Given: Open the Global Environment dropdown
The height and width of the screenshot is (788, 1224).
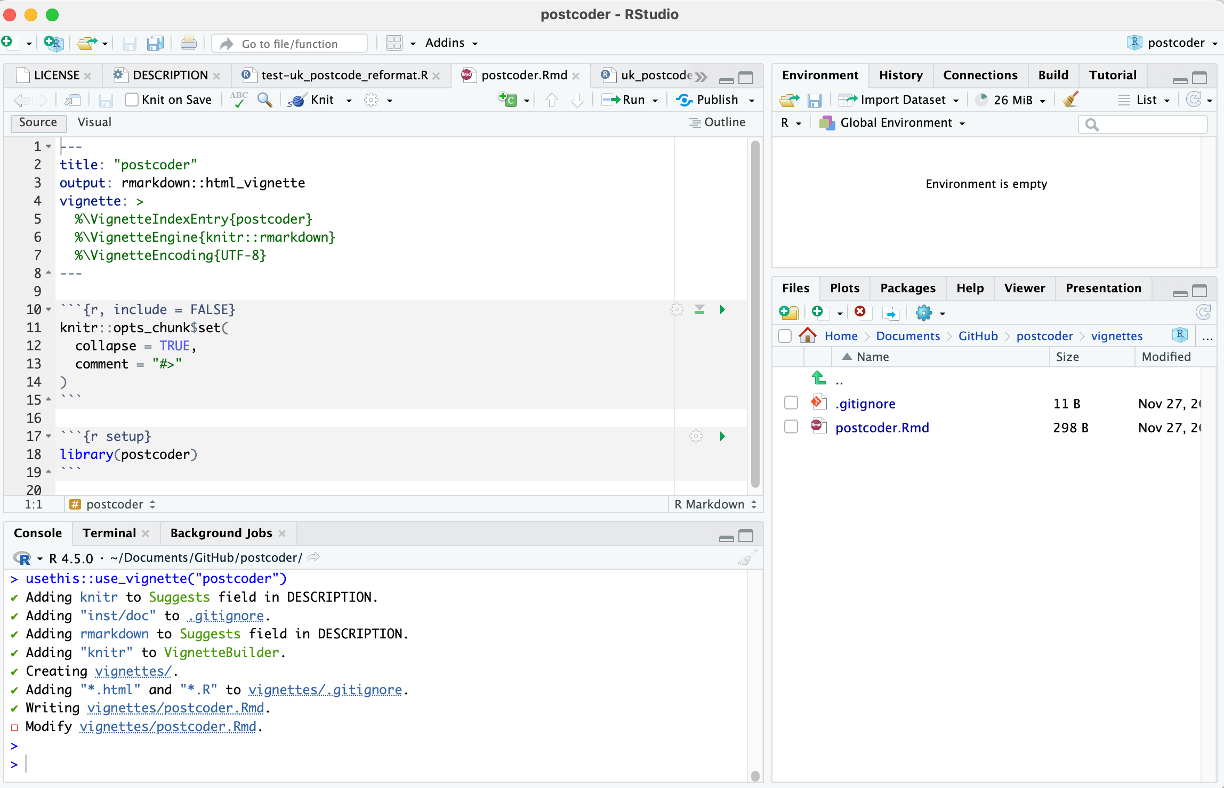Looking at the screenshot, I should (x=892, y=123).
